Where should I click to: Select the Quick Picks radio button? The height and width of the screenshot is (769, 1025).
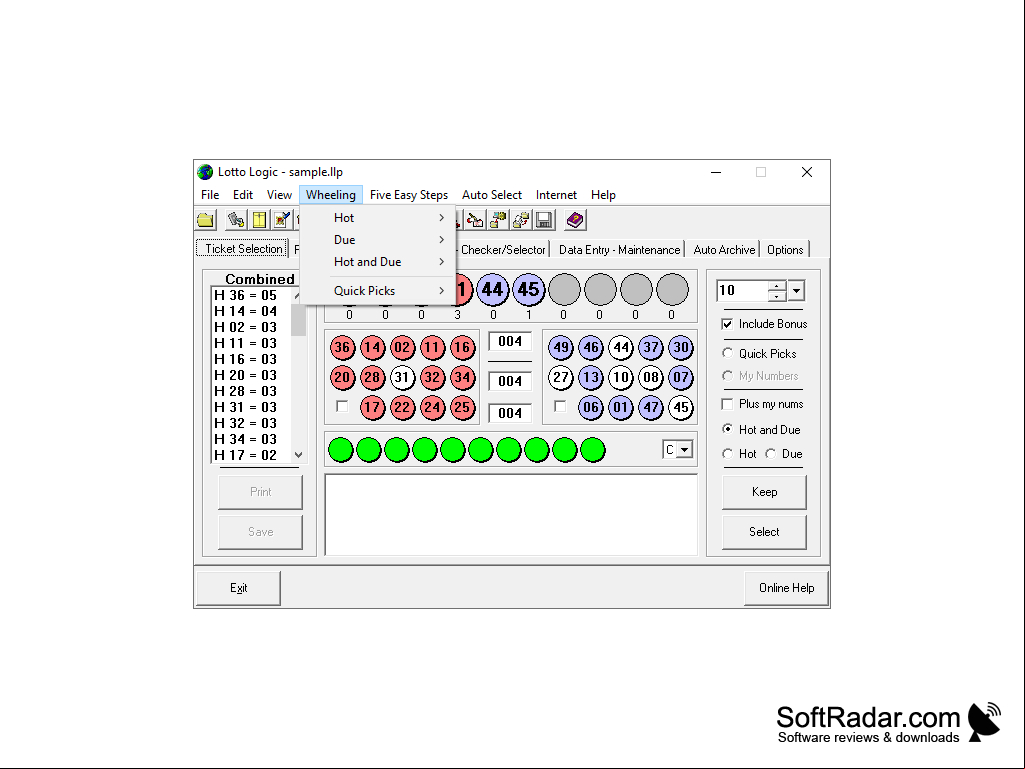(727, 354)
